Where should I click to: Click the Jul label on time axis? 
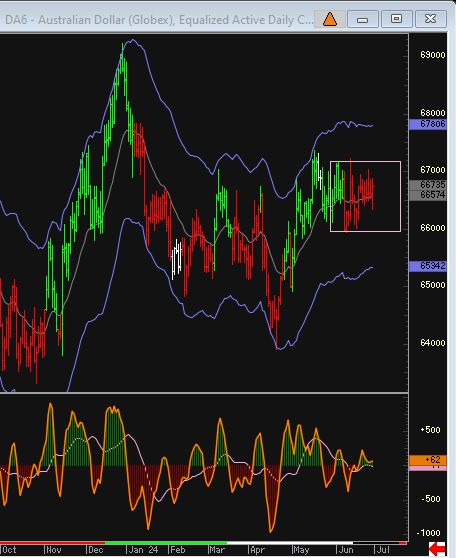(383, 550)
